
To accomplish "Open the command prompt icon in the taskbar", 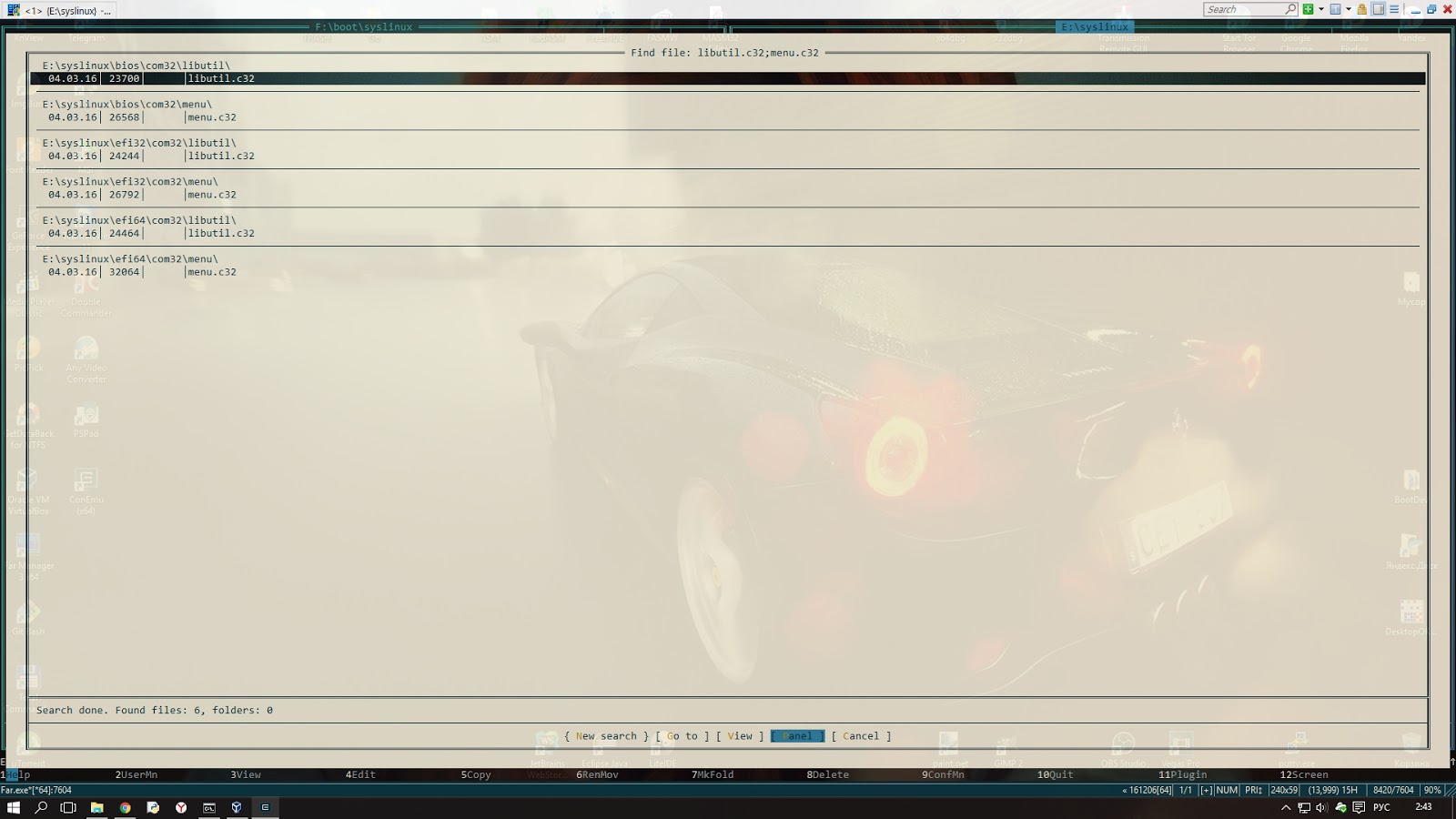I will pyautogui.click(x=208, y=807).
